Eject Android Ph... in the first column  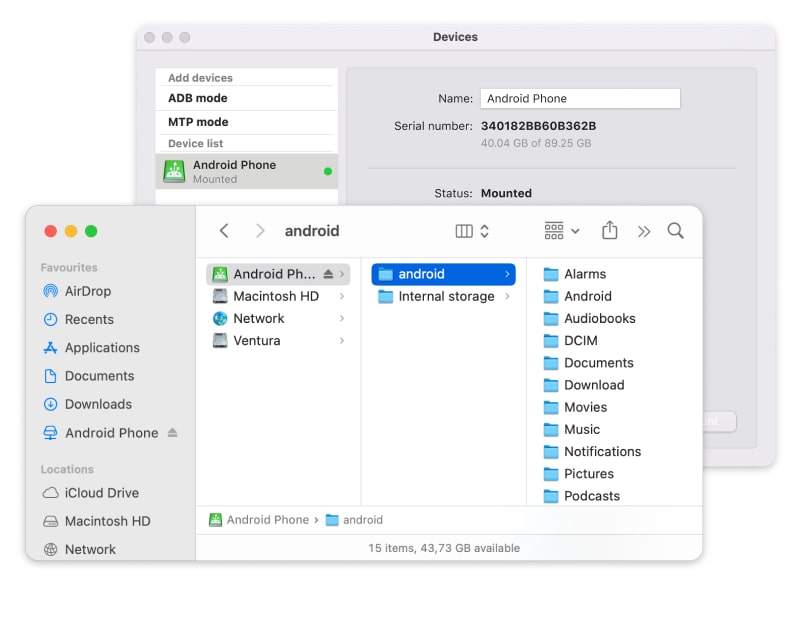click(328, 274)
